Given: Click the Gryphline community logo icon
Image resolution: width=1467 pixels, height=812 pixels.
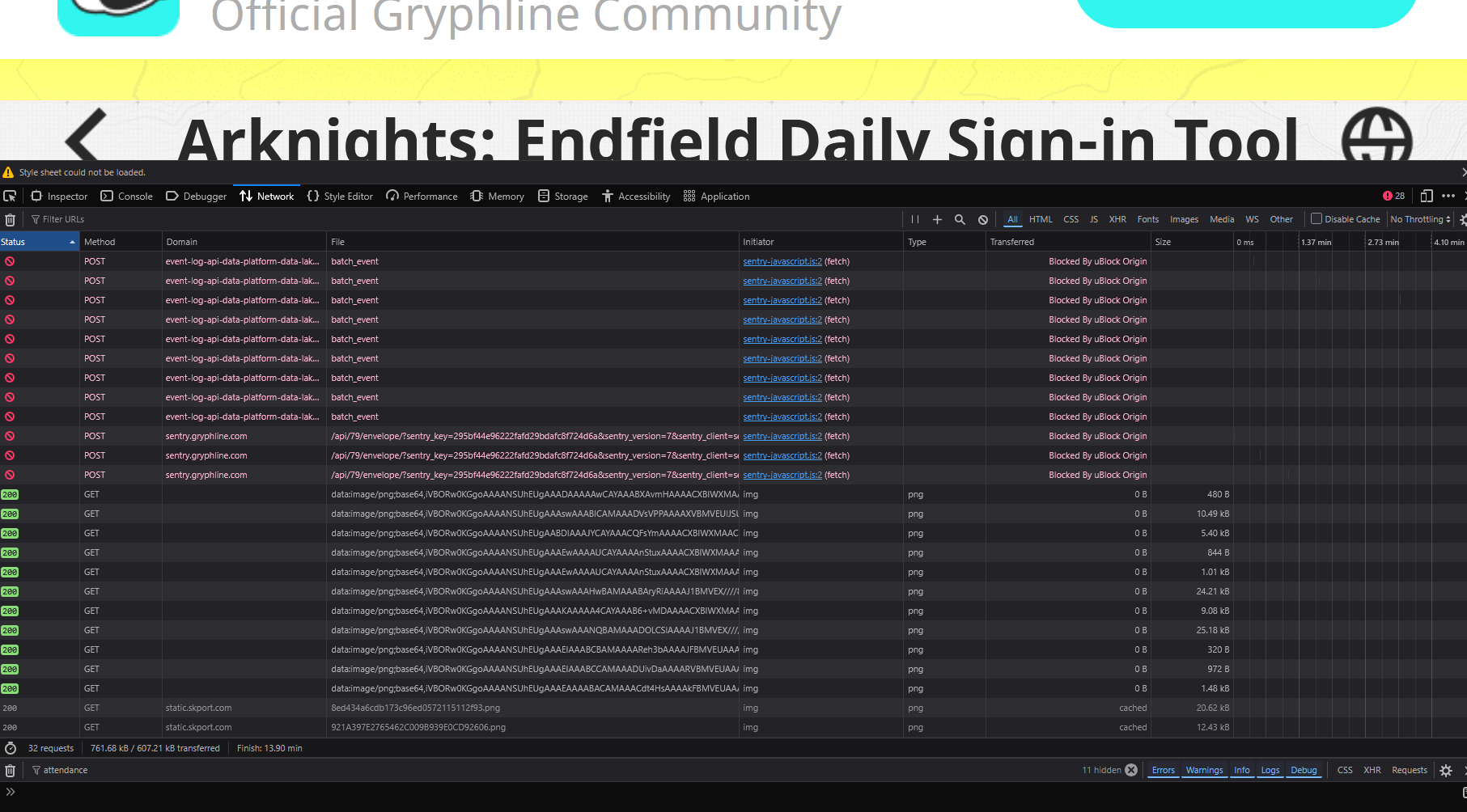Looking at the screenshot, I should (119, 18).
